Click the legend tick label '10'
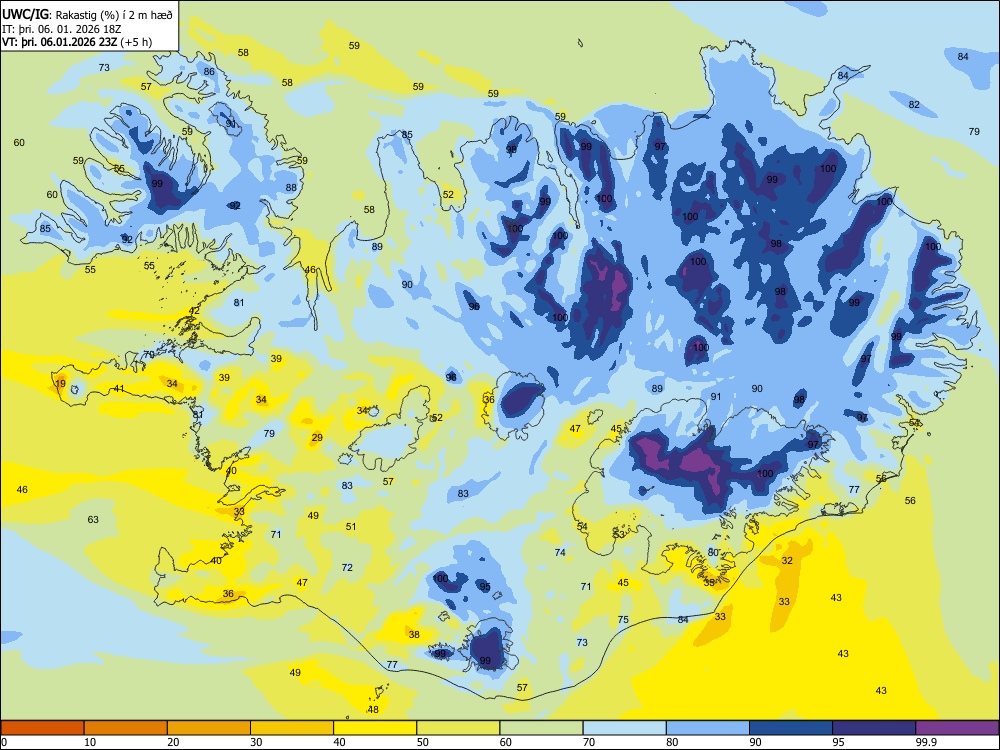Image resolution: width=1000 pixels, height=750 pixels. pos(90,742)
